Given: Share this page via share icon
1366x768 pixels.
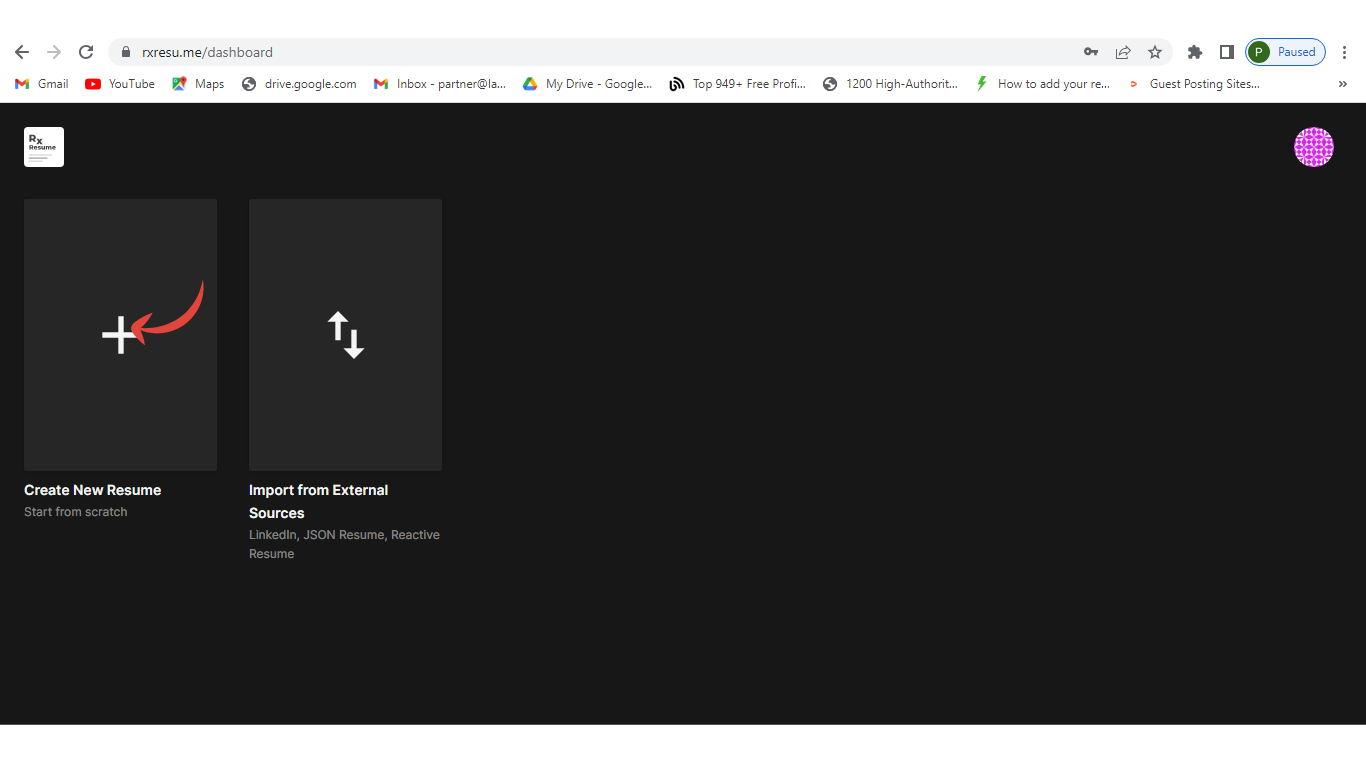Looking at the screenshot, I should [1123, 52].
